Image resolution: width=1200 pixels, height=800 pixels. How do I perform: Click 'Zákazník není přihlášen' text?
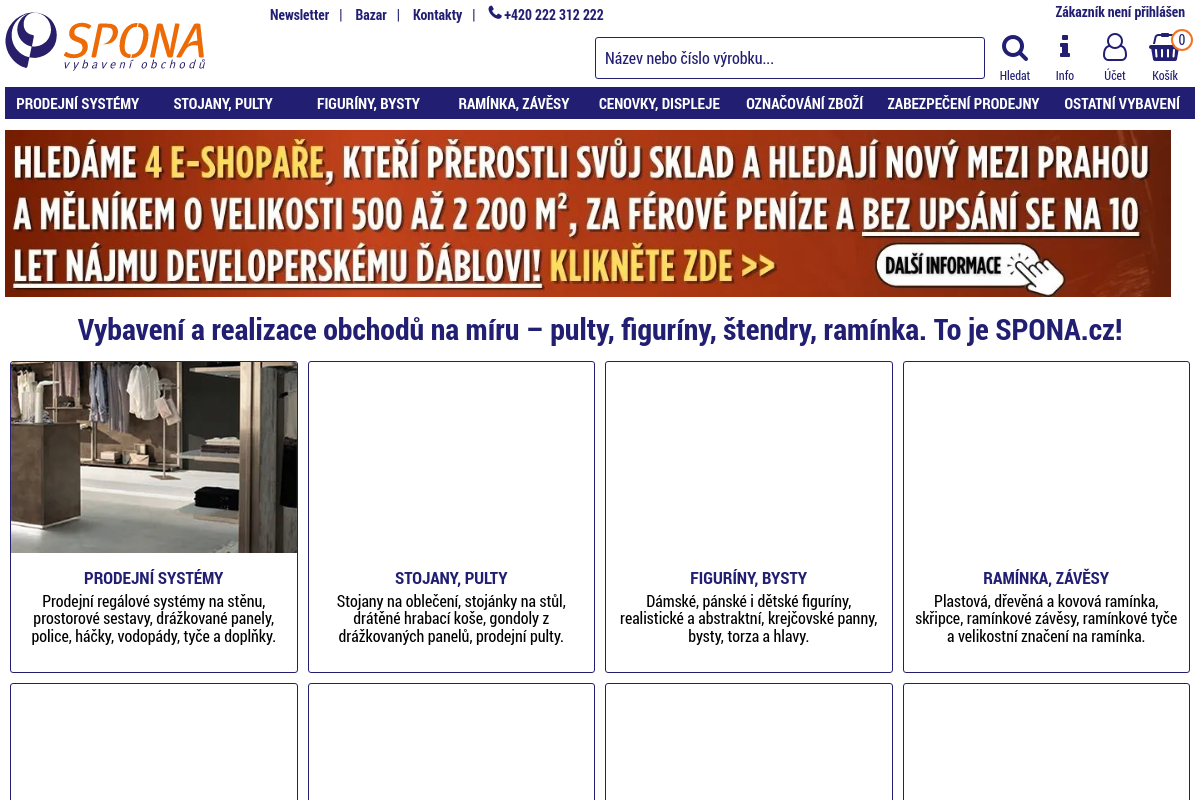click(1120, 12)
